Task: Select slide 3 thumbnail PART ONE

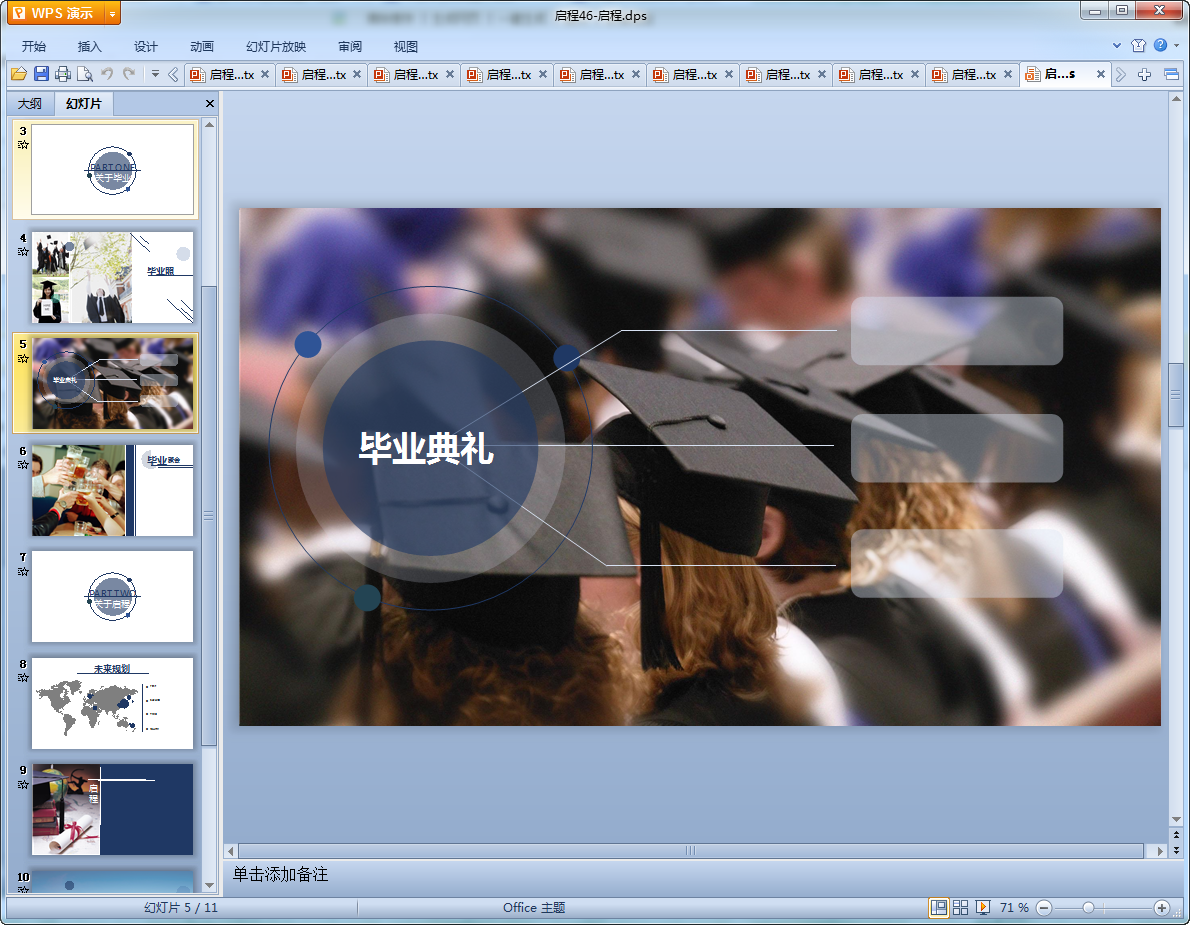Action: (x=112, y=170)
